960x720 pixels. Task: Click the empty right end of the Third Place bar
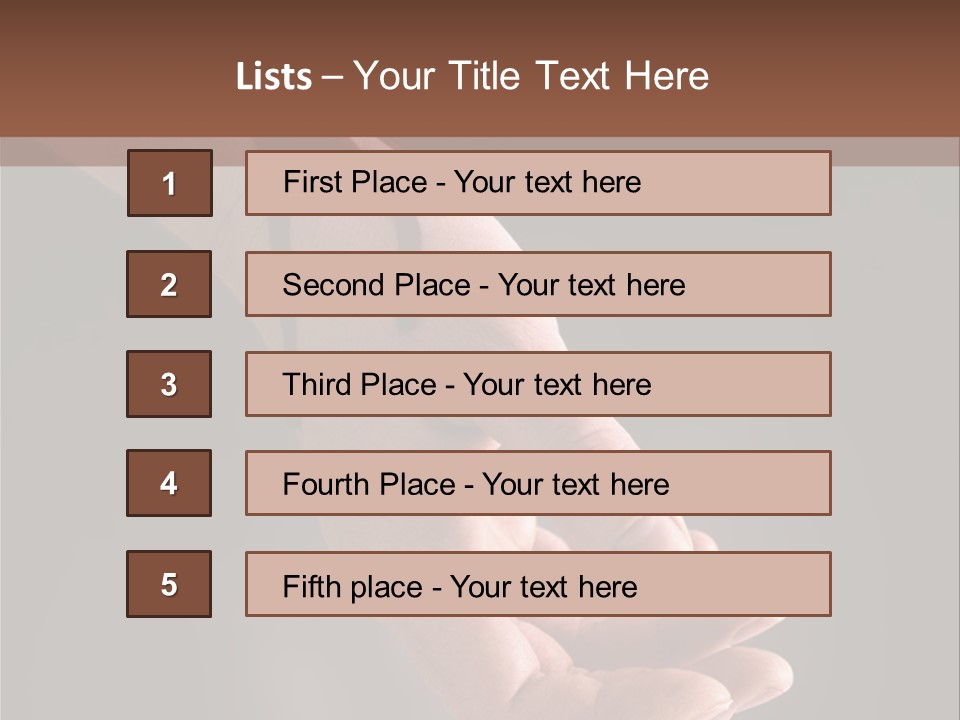760,384
